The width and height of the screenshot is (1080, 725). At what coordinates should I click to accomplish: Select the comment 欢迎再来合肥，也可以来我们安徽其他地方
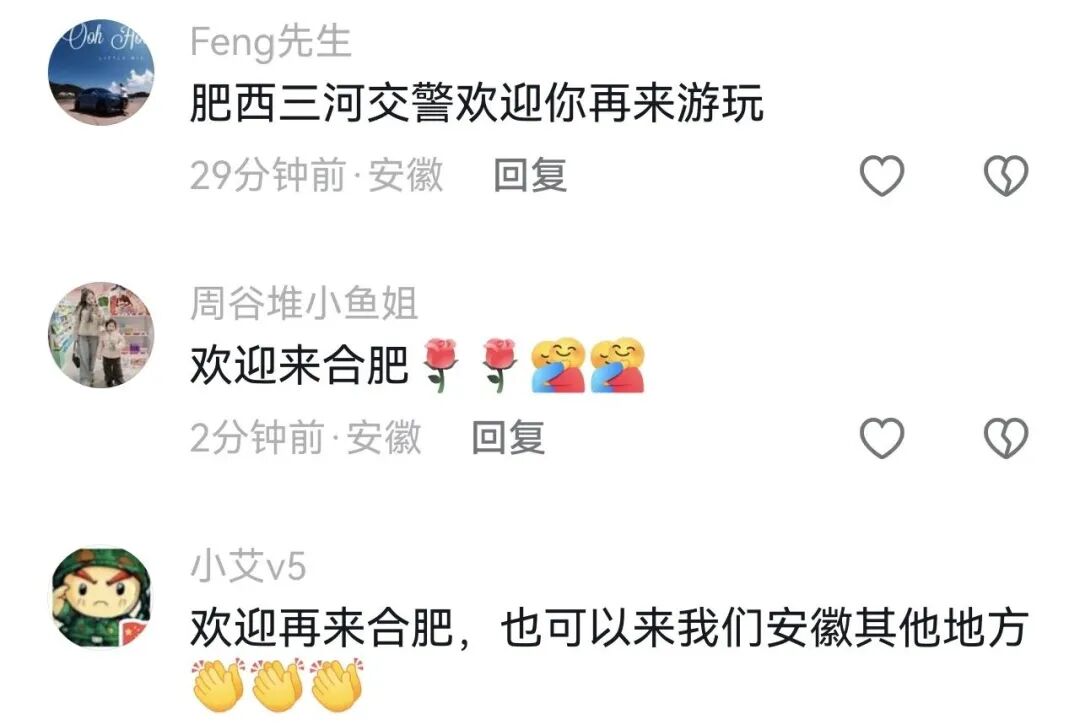coord(609,627)
